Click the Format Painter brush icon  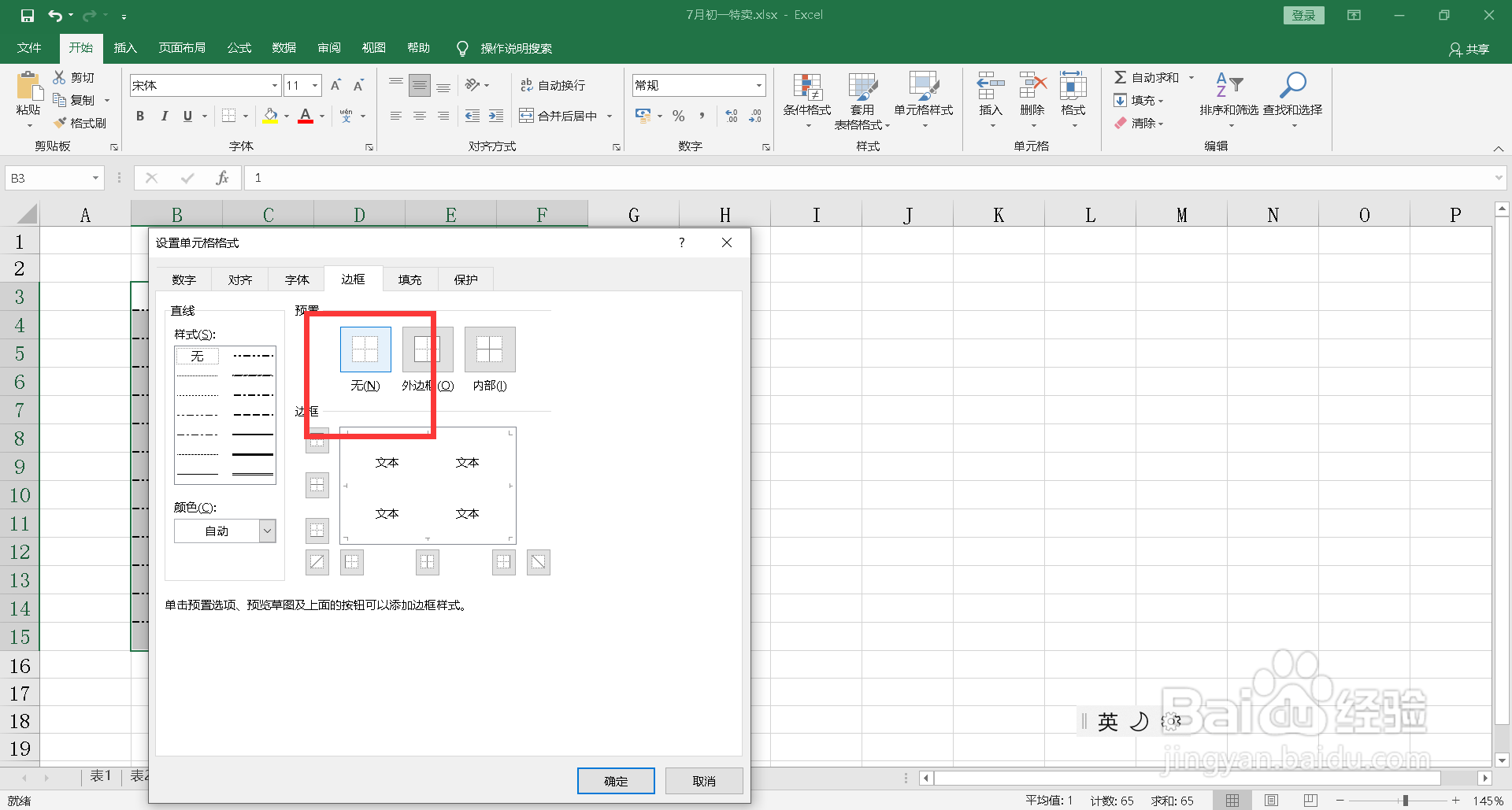click(x=60, y=123)
